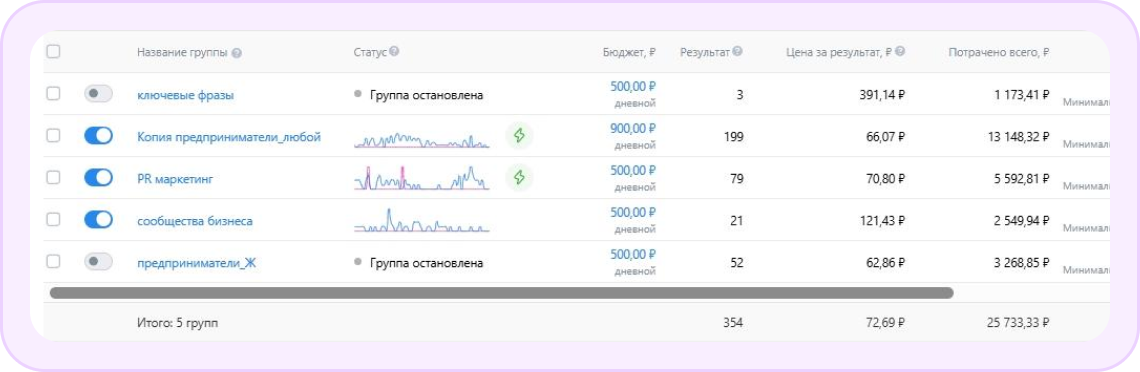The width and height of the screenshot is (1140, 372).
Task: Disable the PR маркетинг group toggle
Action: click(x=98, y=177)
